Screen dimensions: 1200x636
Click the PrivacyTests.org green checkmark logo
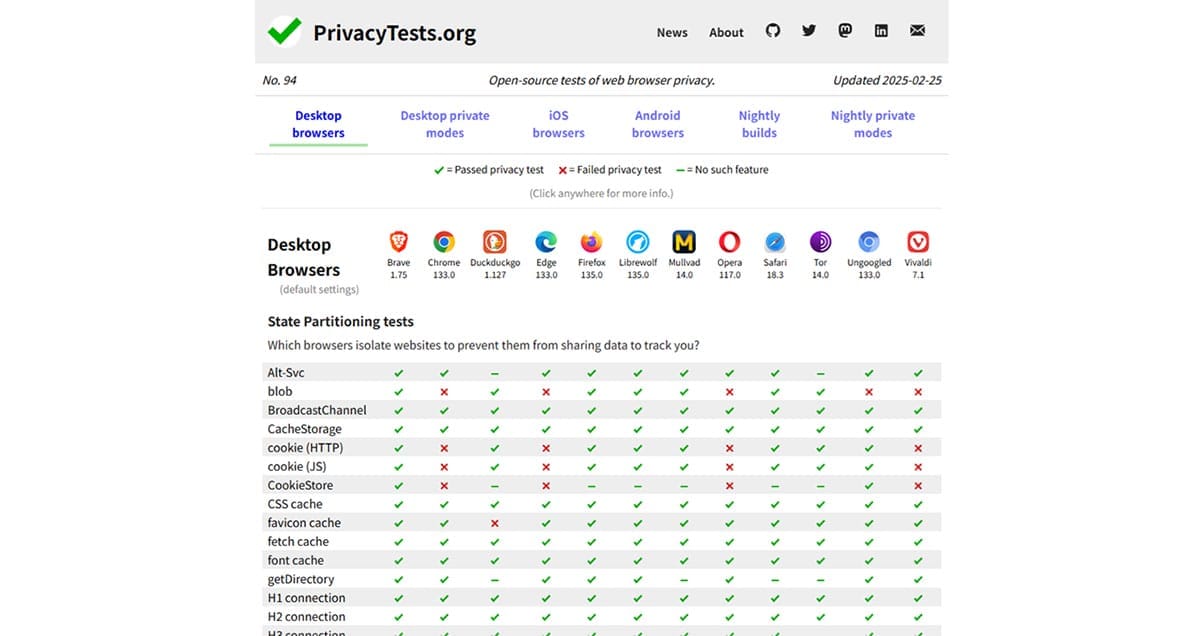tap(284, 31)
